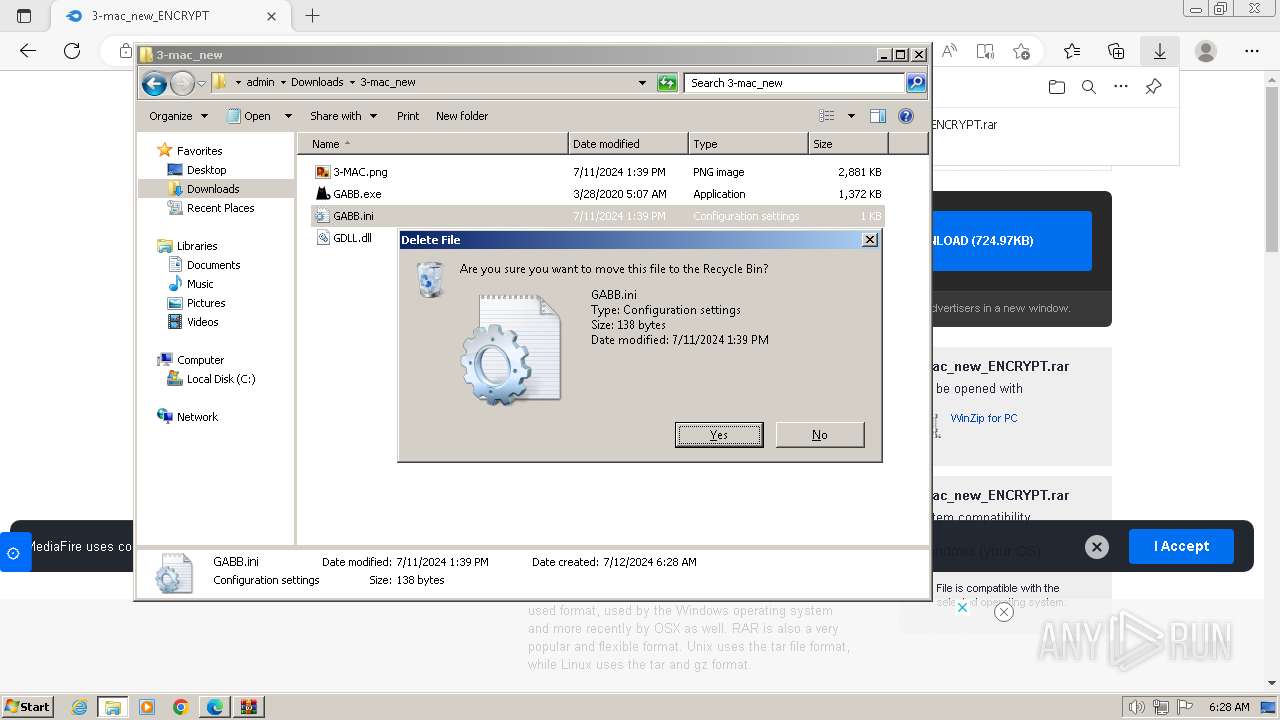The height and width of the screenshot is (720, 1280).
Task: Open the Organize menu
Action: [x=178, y=116]
